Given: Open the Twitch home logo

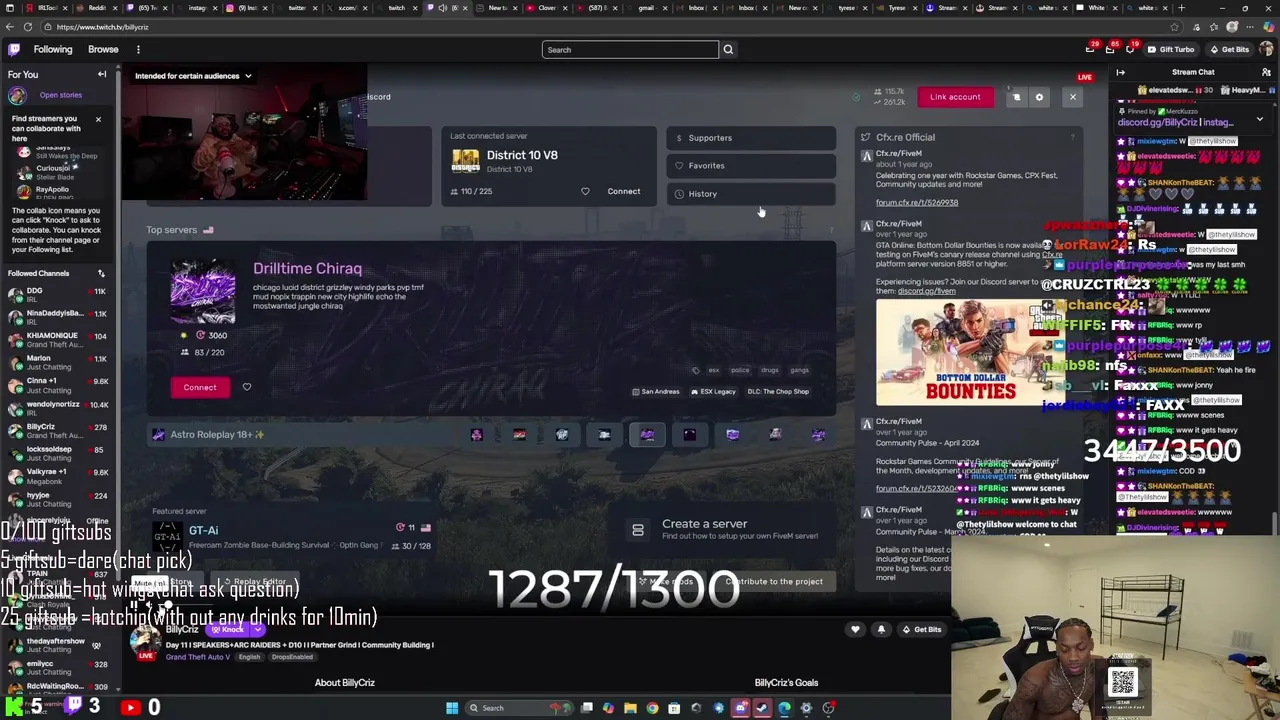Looking at the screenshot, I should tap(14, 49).
